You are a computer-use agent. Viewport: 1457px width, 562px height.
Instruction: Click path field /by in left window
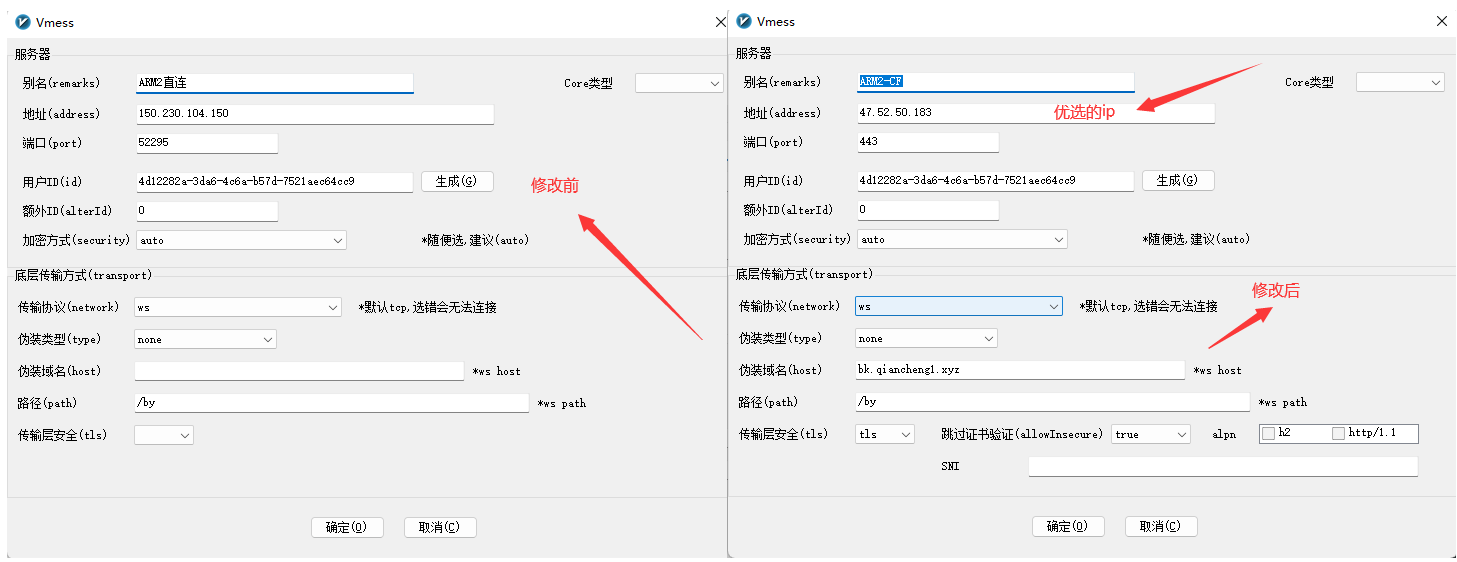(x=331, y=403)
